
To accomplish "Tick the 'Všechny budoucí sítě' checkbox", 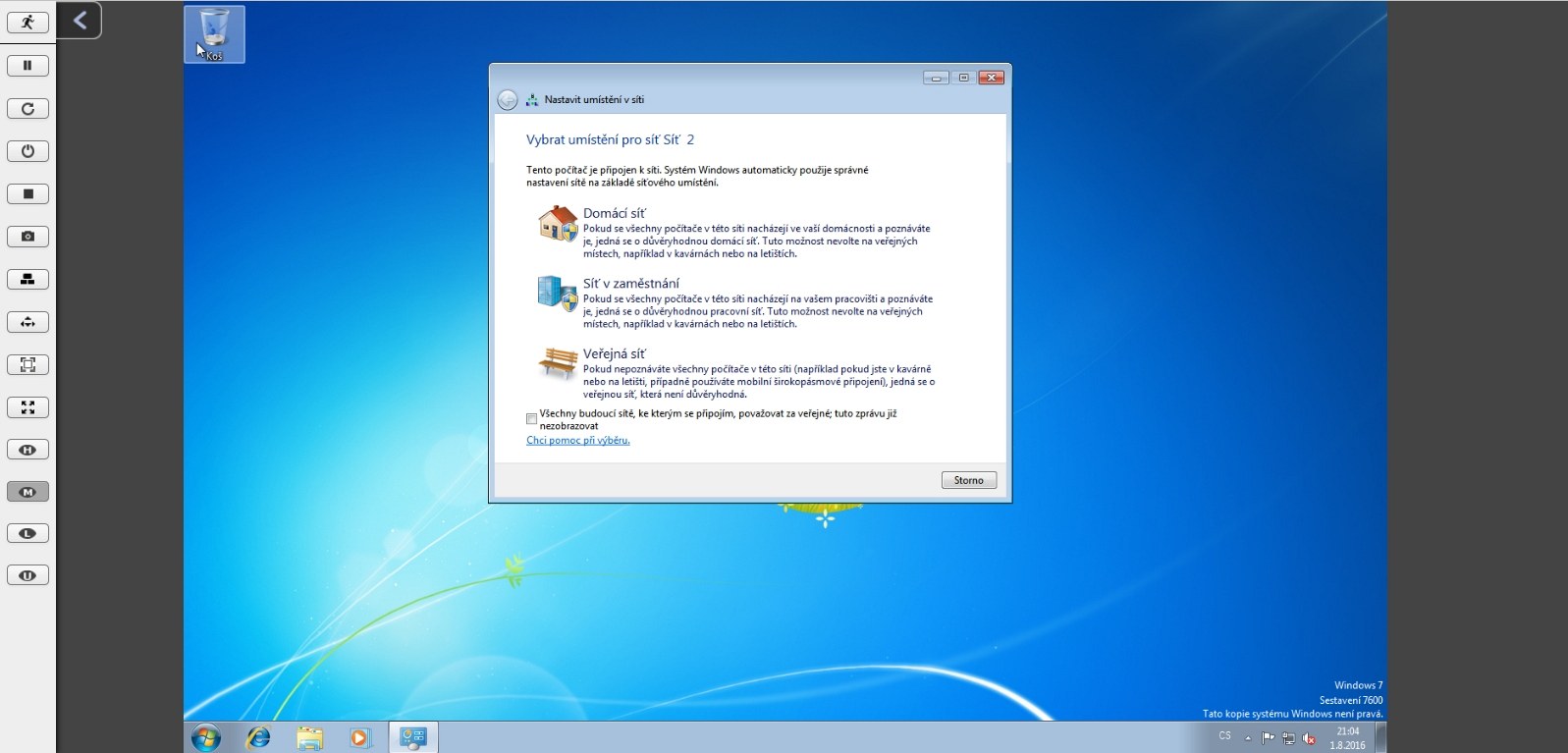I will 532,419.
